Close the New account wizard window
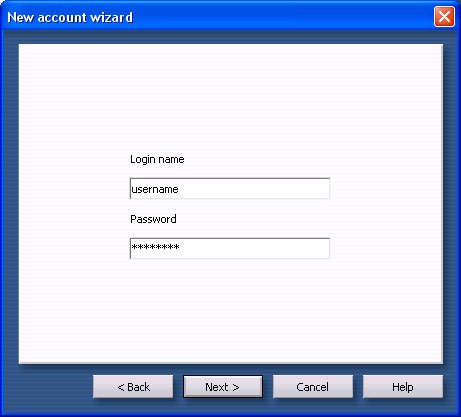Viewport: 461px width, 417px height. click(x=444, y=16)
